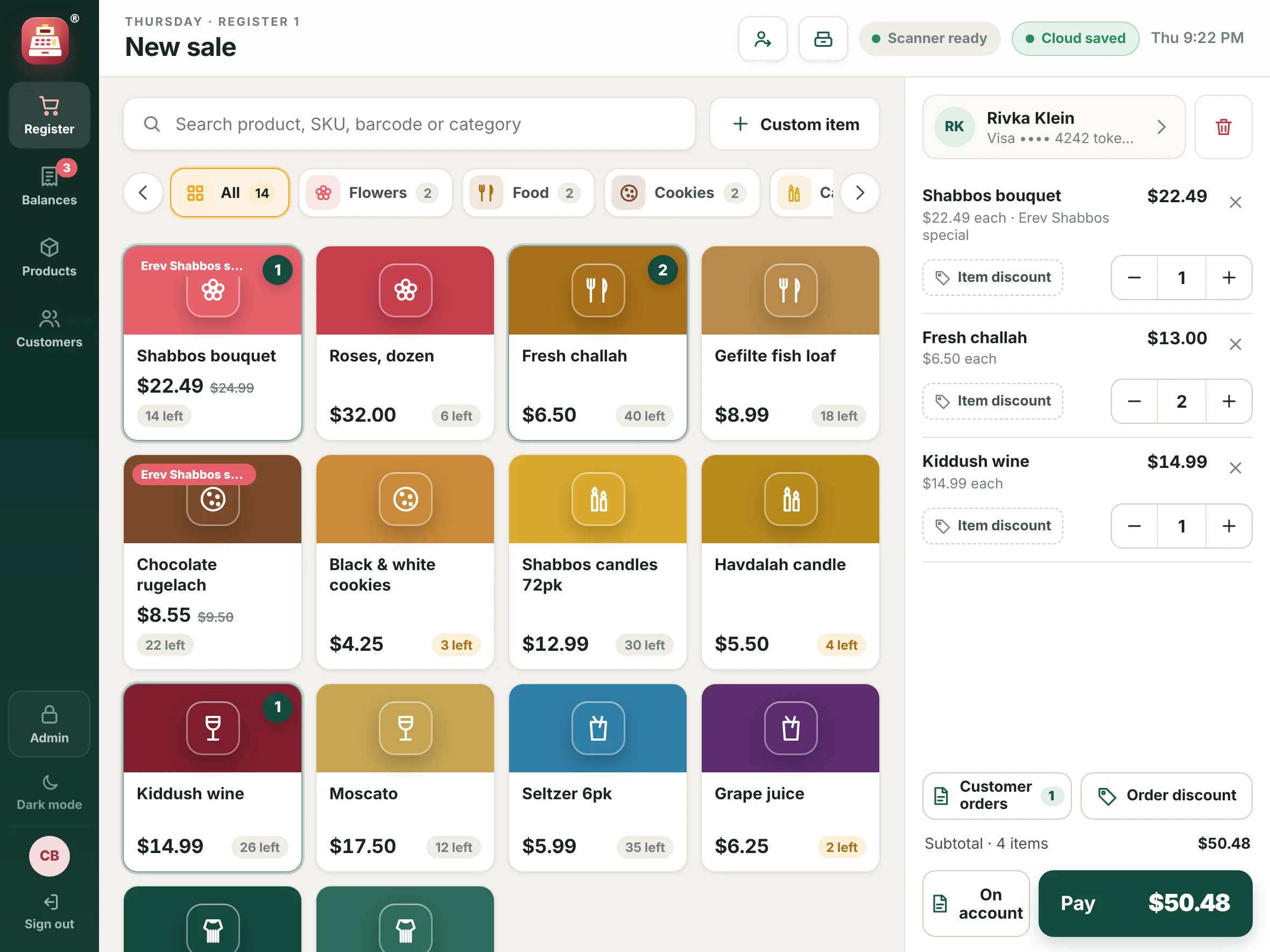Click the Custom item button
The height and width of the screenshot is (952, 1270).
[795, 124]
